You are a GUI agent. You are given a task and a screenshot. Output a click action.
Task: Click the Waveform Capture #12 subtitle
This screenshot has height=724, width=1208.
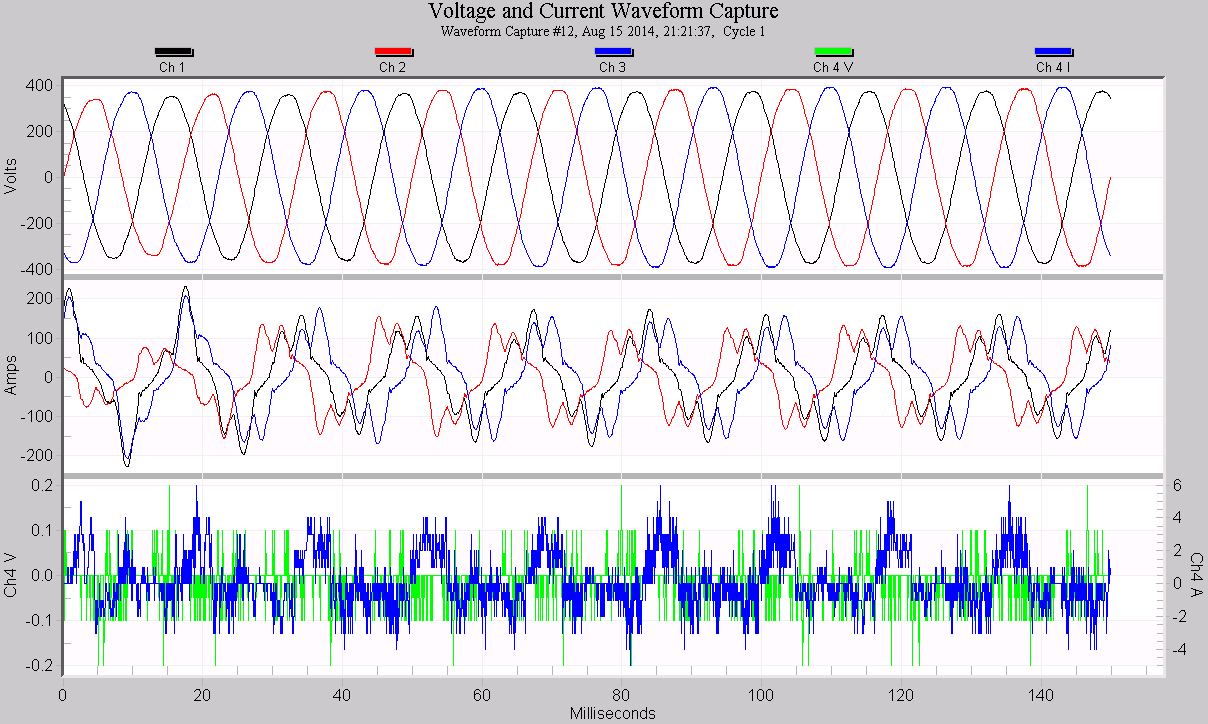[604, 31]
